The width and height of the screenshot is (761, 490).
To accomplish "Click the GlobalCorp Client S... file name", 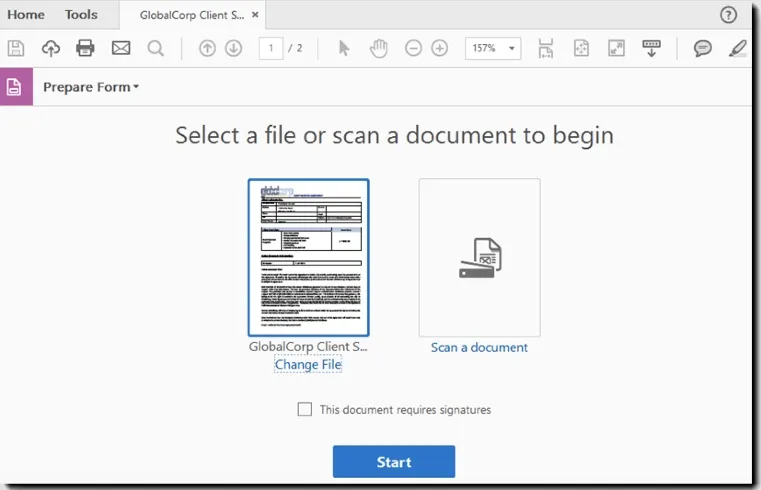I will [308, 346].
